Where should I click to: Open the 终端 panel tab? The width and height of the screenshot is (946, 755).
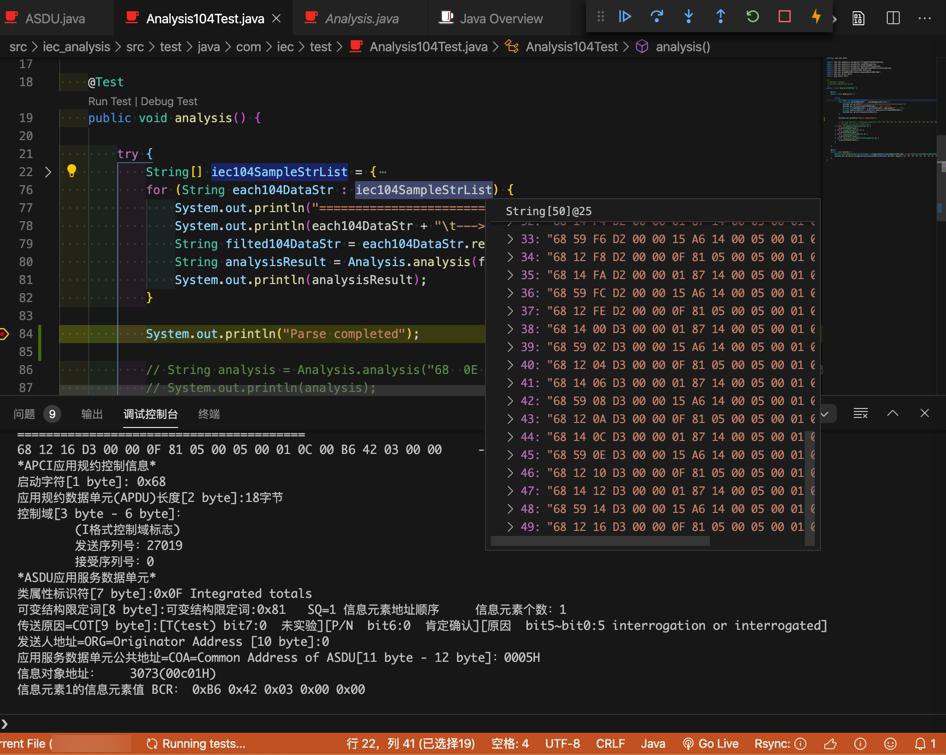209,414
